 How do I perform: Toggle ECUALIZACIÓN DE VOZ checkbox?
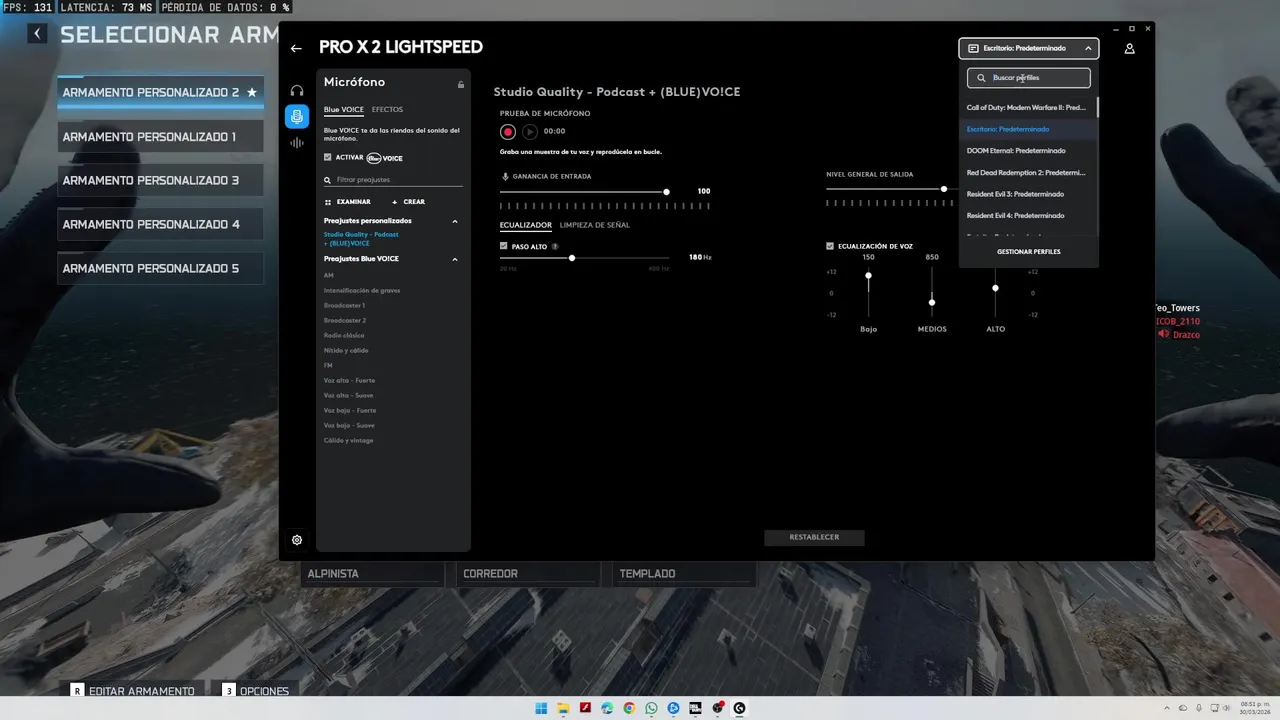(x=830, y=246)
